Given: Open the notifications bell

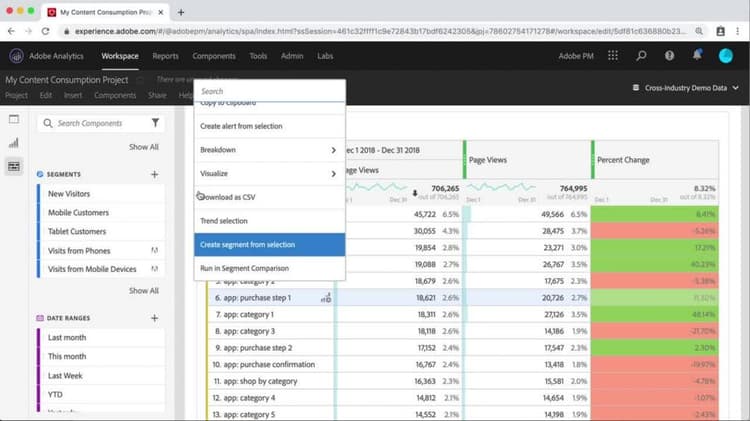Looking at the screenshot, I should tap(697, 55).
